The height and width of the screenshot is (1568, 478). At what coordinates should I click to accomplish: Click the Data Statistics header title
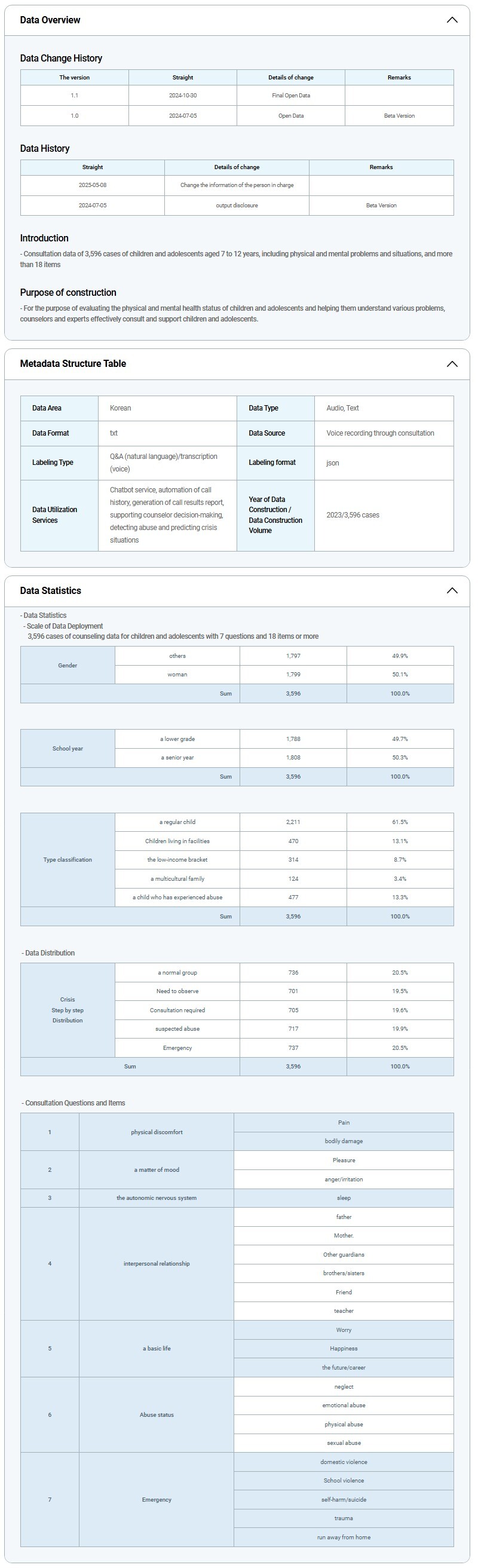[51, 590]
